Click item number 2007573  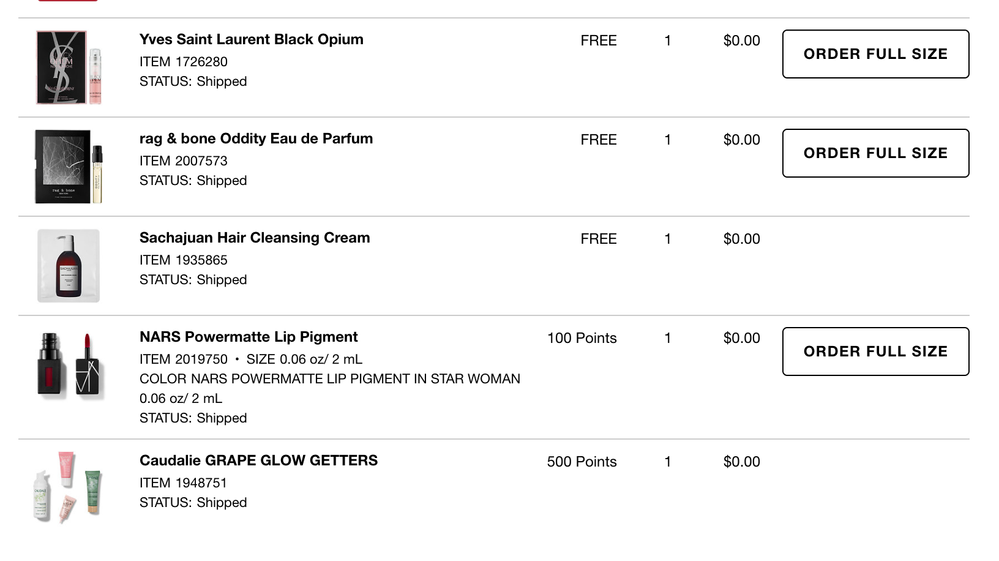pos(183,161)
